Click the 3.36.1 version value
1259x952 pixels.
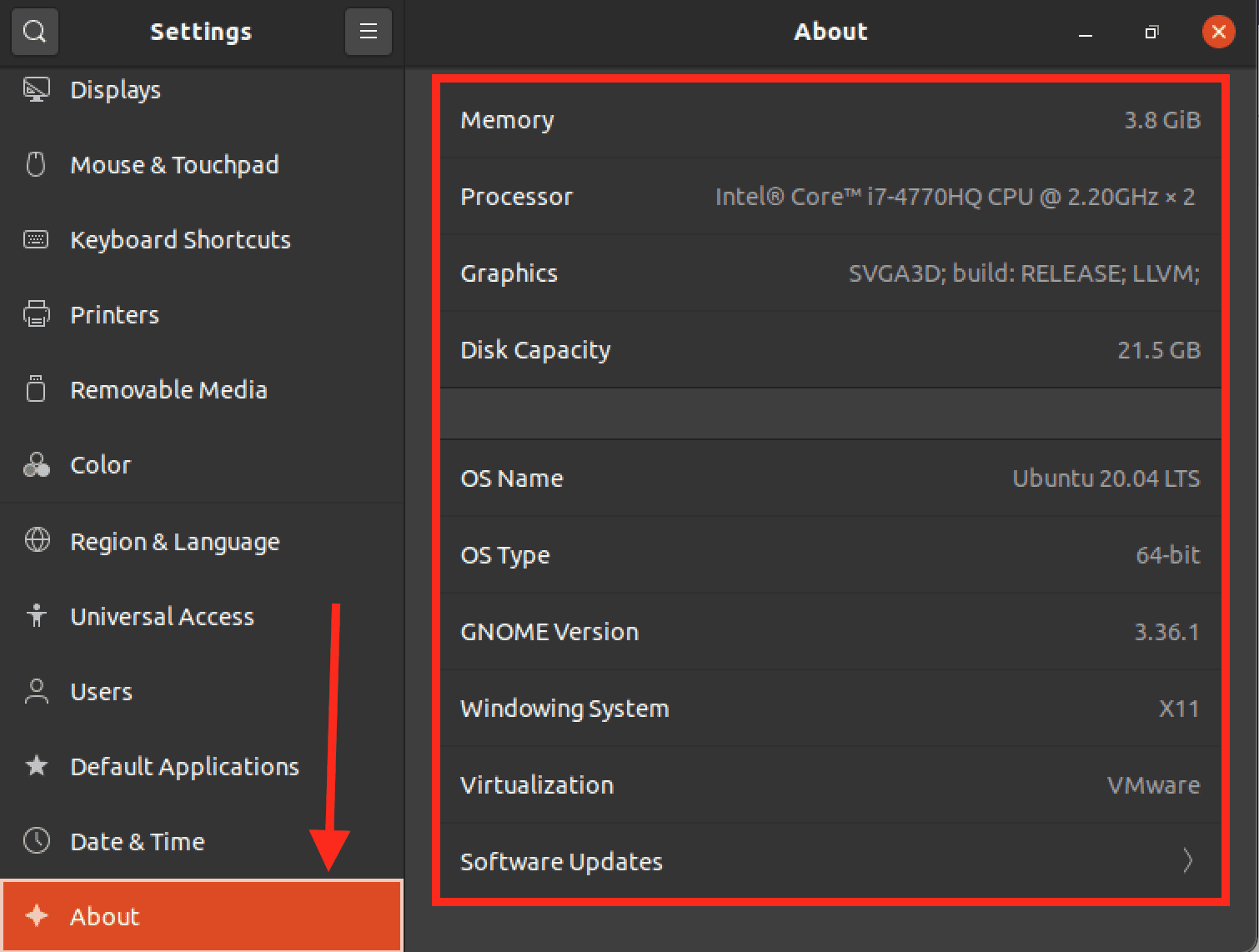(x=1166, y=631)
